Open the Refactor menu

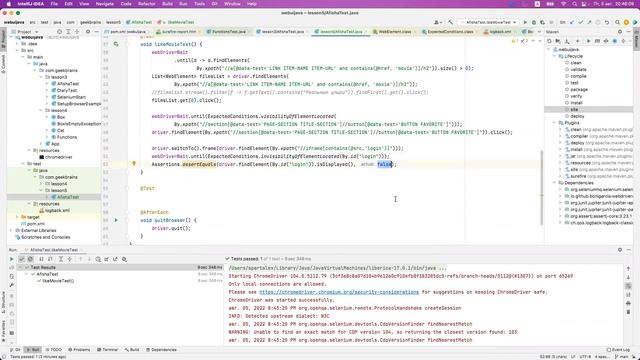tap(147, 4)
